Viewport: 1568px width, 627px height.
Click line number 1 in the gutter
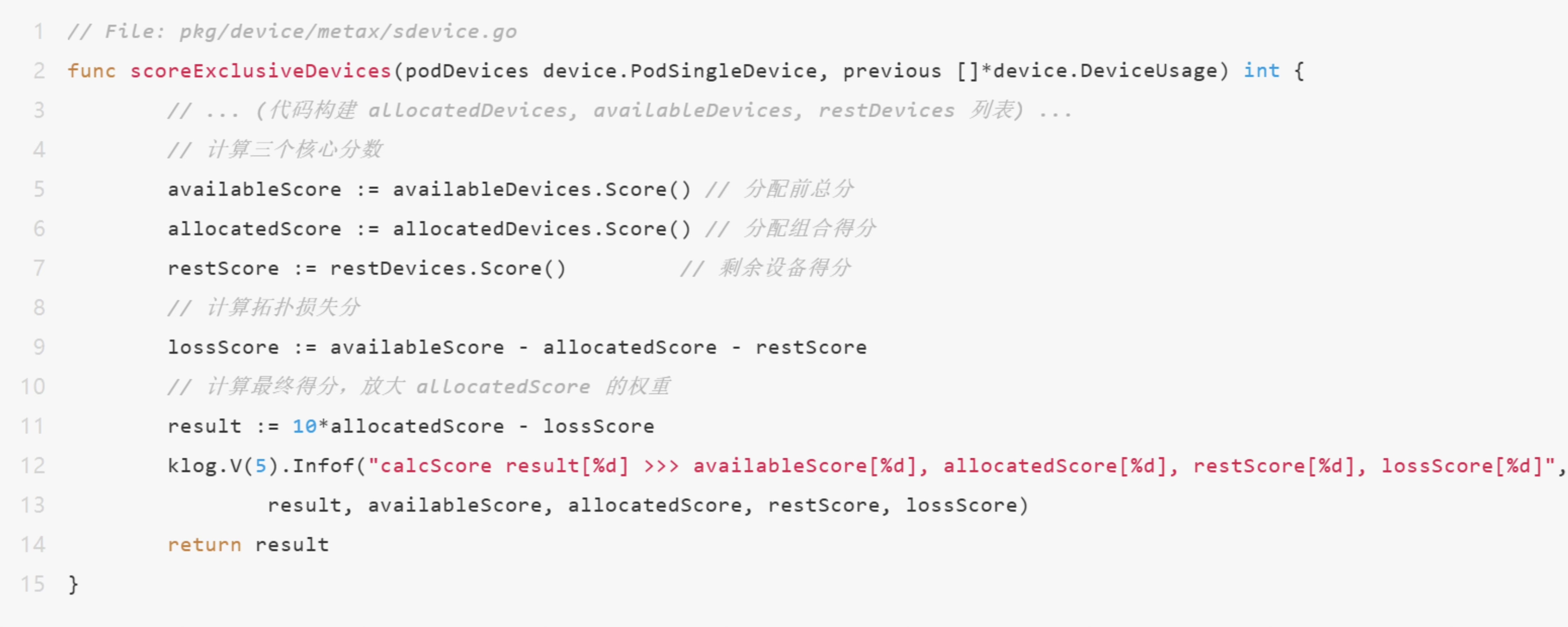39,32
